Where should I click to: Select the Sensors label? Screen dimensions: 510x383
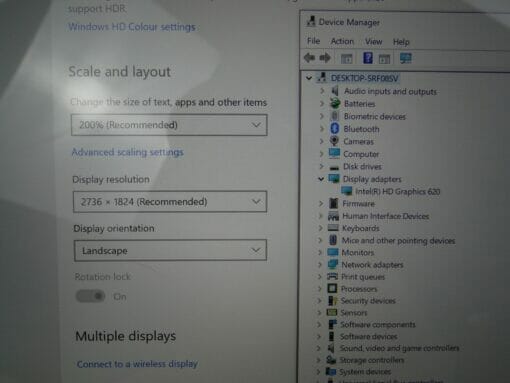coord(354,313)
